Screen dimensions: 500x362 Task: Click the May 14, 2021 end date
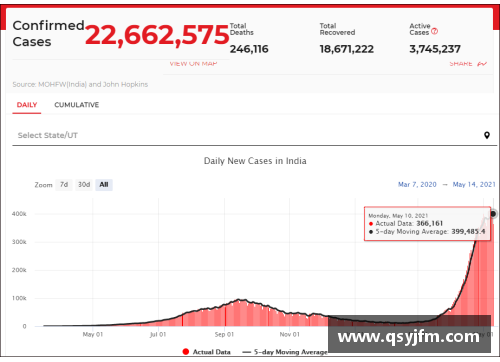(474, 185)
